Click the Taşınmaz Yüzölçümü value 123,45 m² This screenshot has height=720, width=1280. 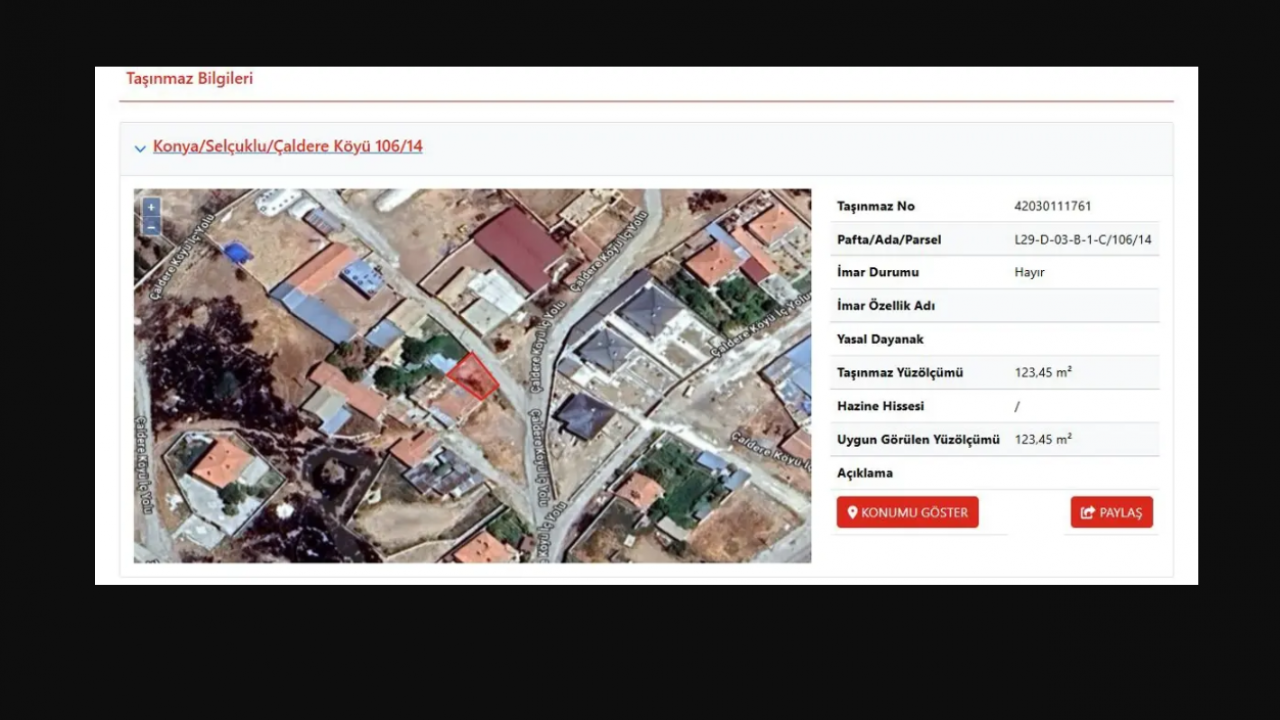1042,372
